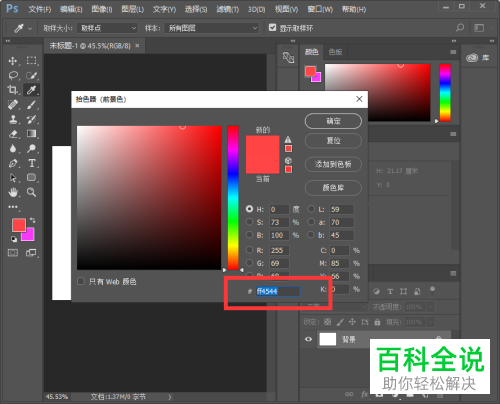500x404 pixels.
Task: Switch to the Swatches tab
Action: [335, 52]
